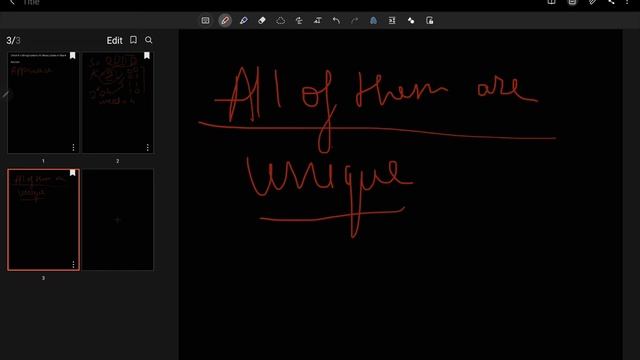Search pages with the magnifier icon
Viewport: 640px width, 360px height.
coord(149,40)
